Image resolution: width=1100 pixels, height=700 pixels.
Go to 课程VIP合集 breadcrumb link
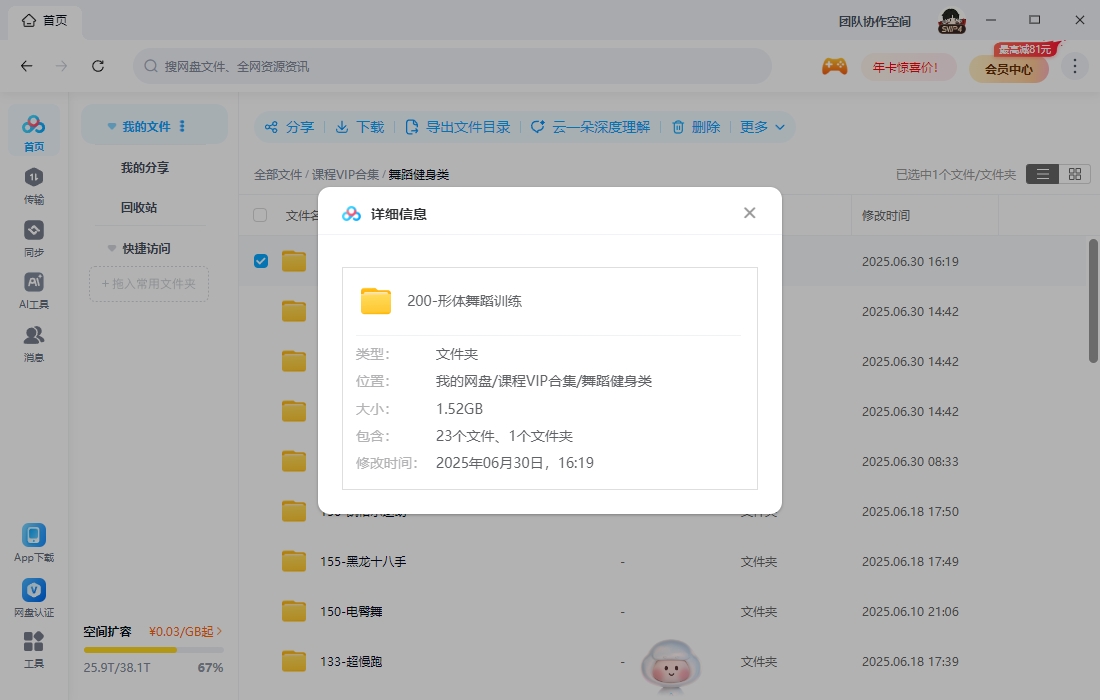(345, 174)
